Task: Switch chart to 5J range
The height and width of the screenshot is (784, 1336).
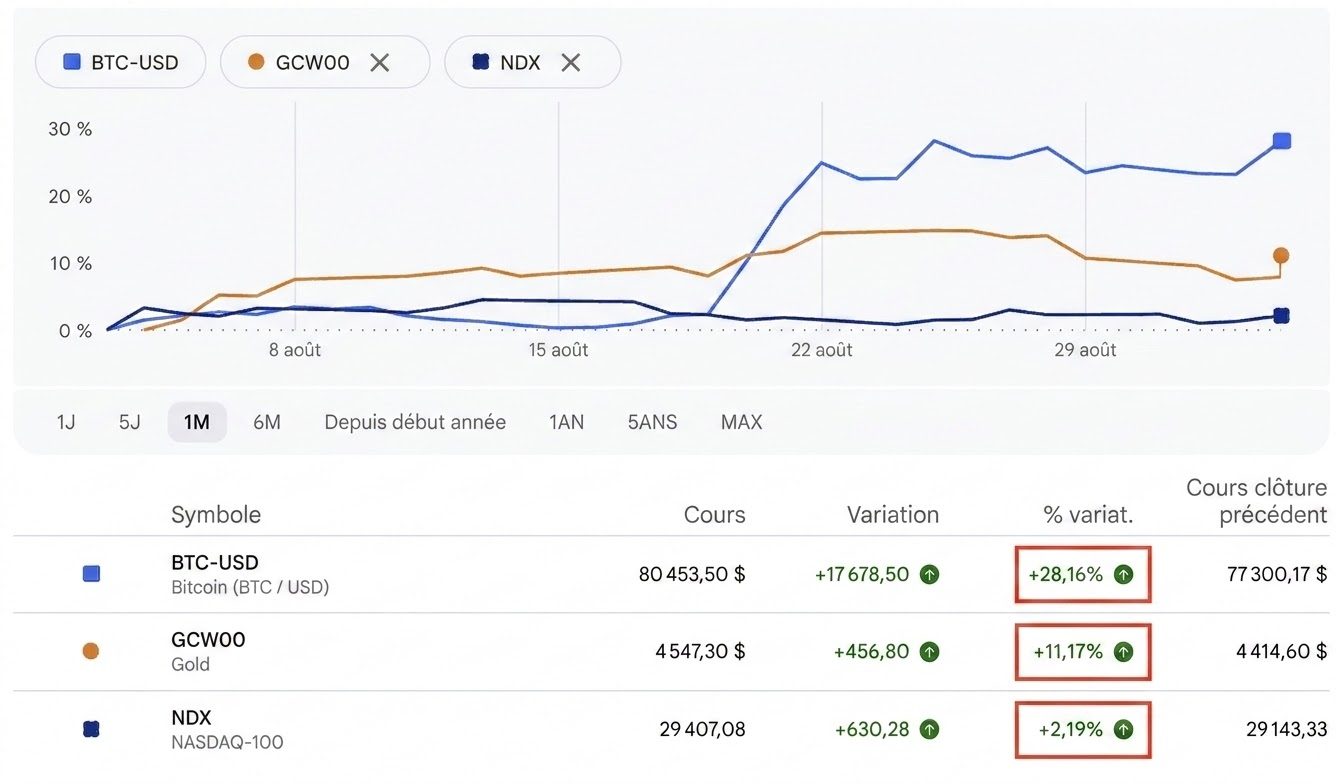Action: 130,422
